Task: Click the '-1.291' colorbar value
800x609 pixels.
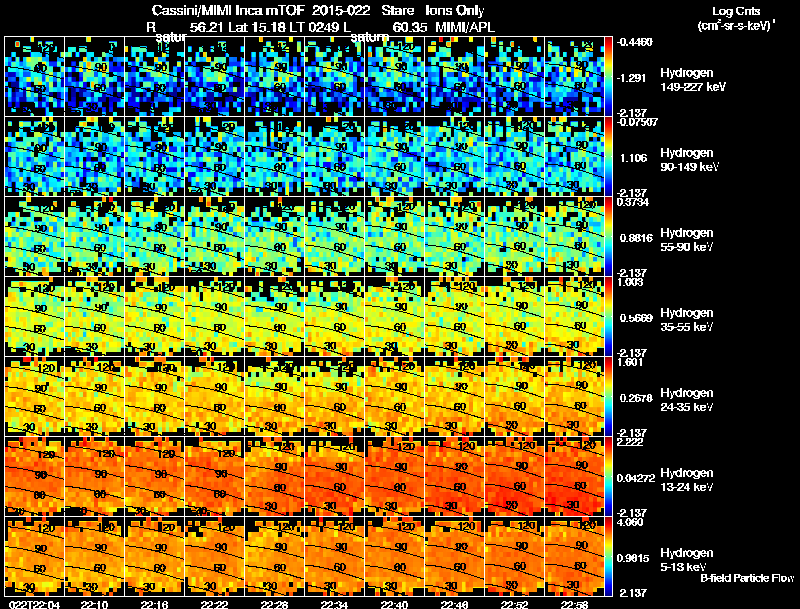Action: (632, 78)
